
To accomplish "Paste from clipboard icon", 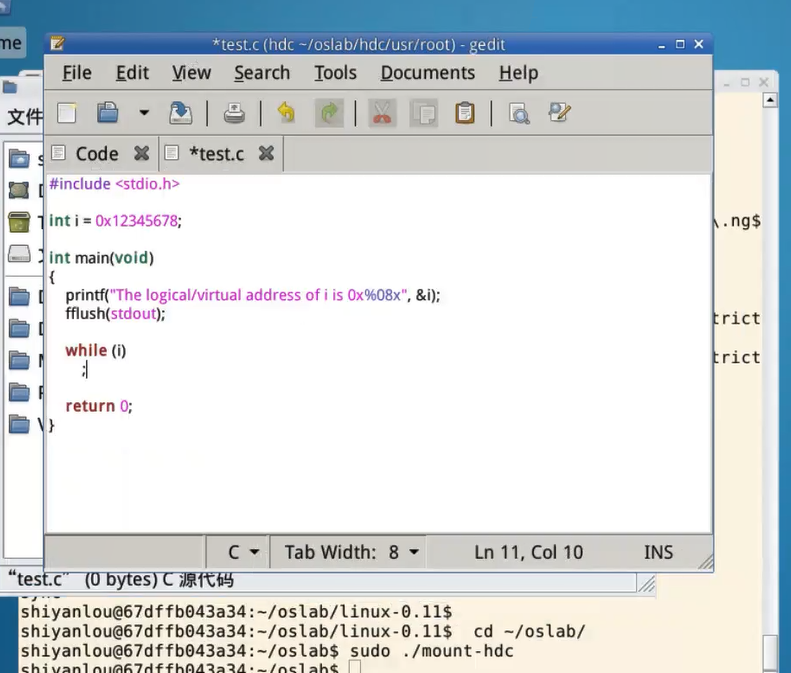I will [465, 113].
